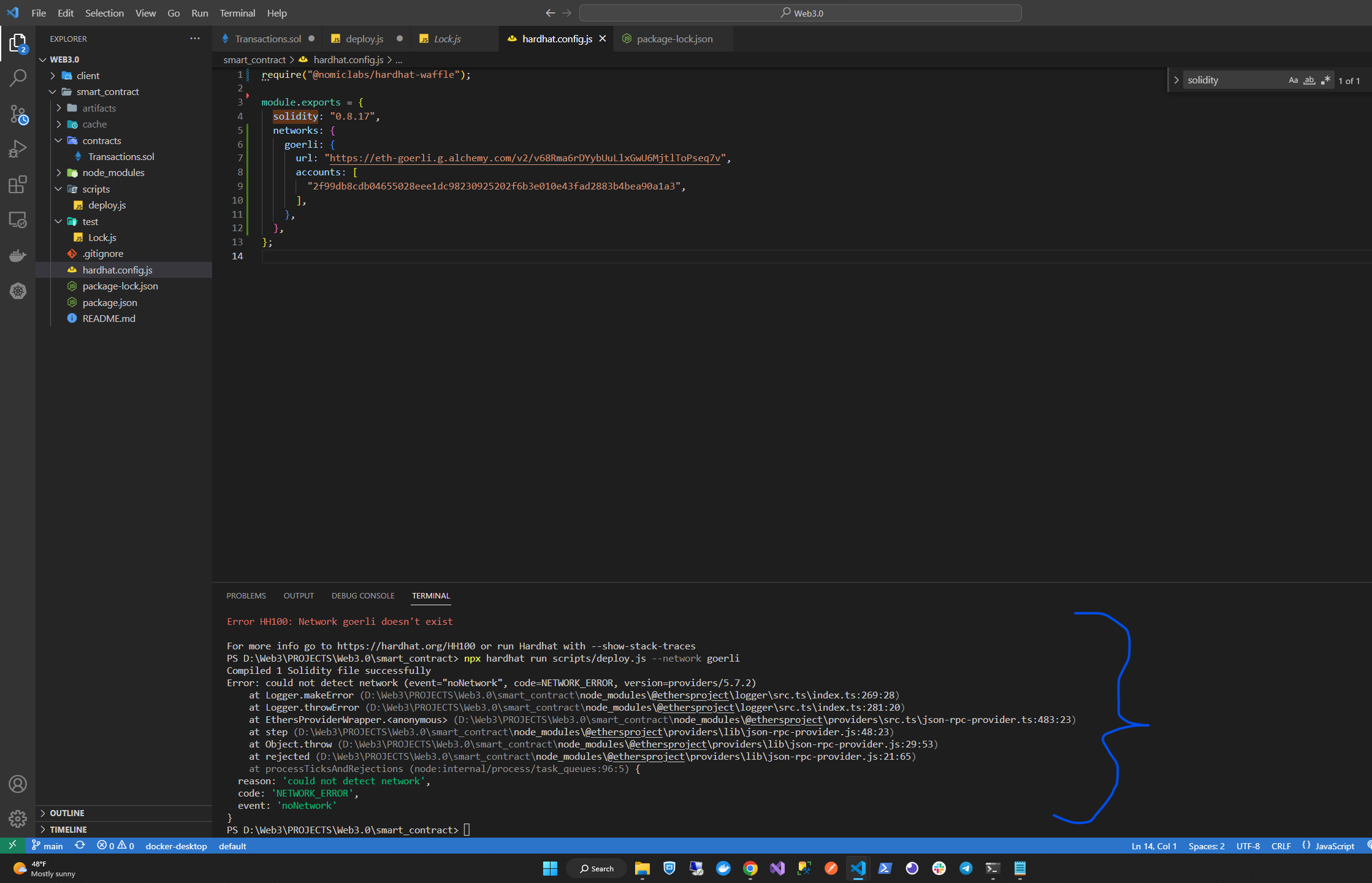
Task: Toggle Use Regular Expression in find widget
Action: pyautogui.click(x=1325, y=80)
